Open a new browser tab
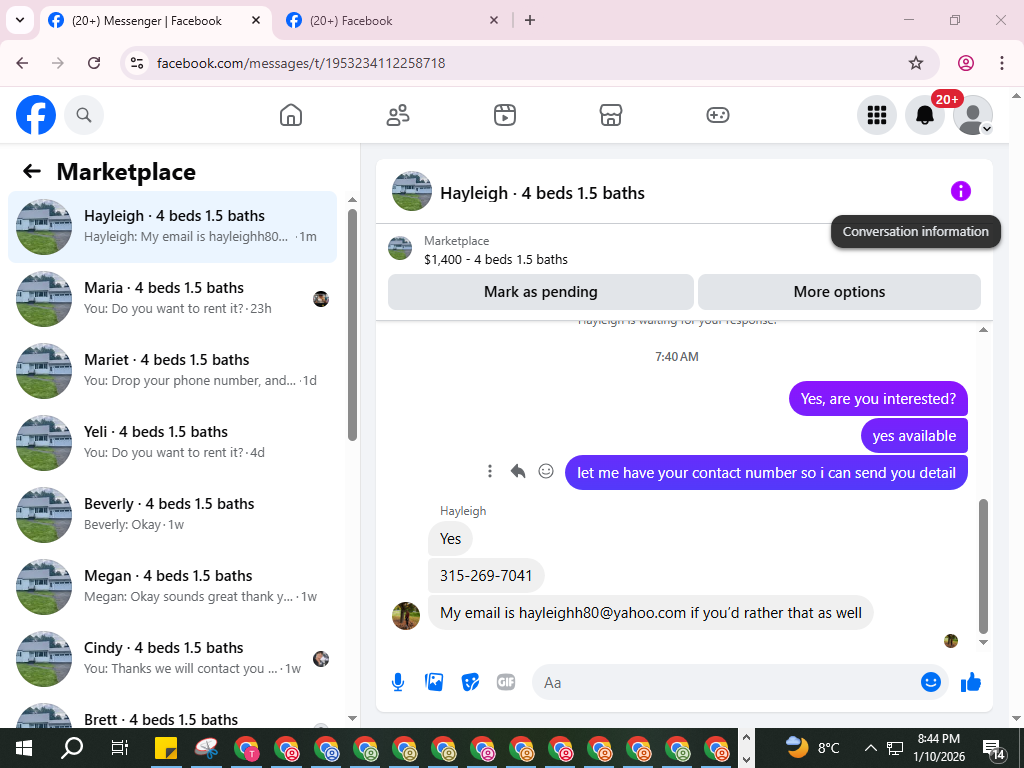The image size is (1024, 768). pos(530,20)
